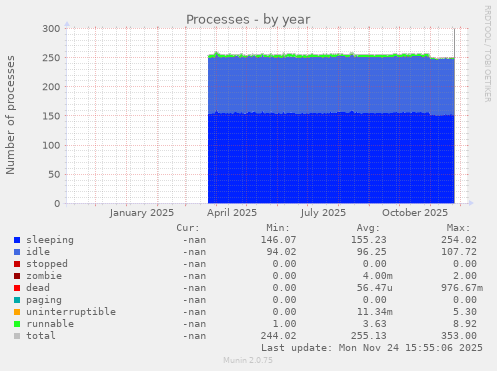
Task: Click idle maximum value 107.72
Action: [x=459, y=252]
